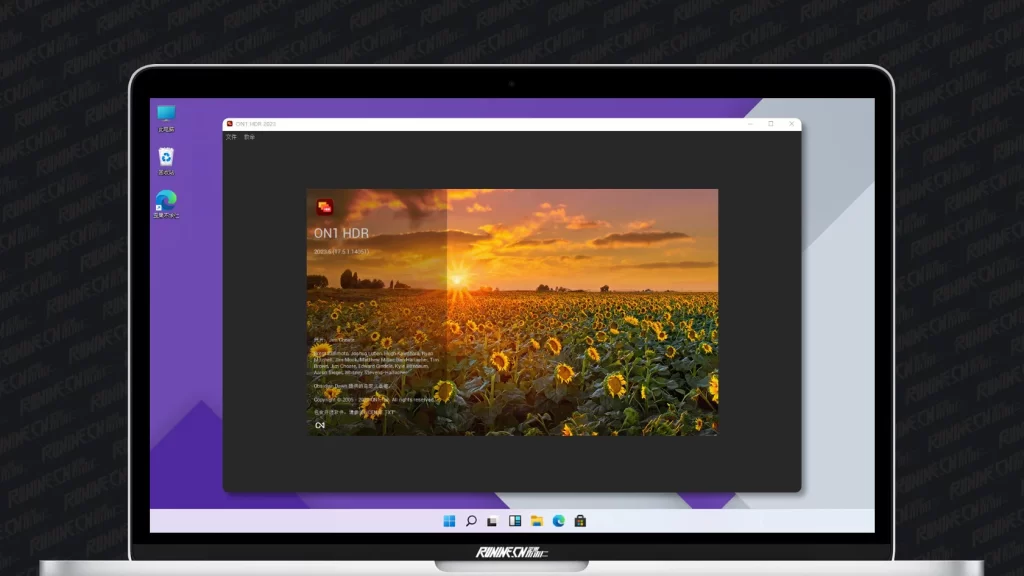
Task: Close the ON1 HDR 2023 window
Action: [x=792, y=124]
